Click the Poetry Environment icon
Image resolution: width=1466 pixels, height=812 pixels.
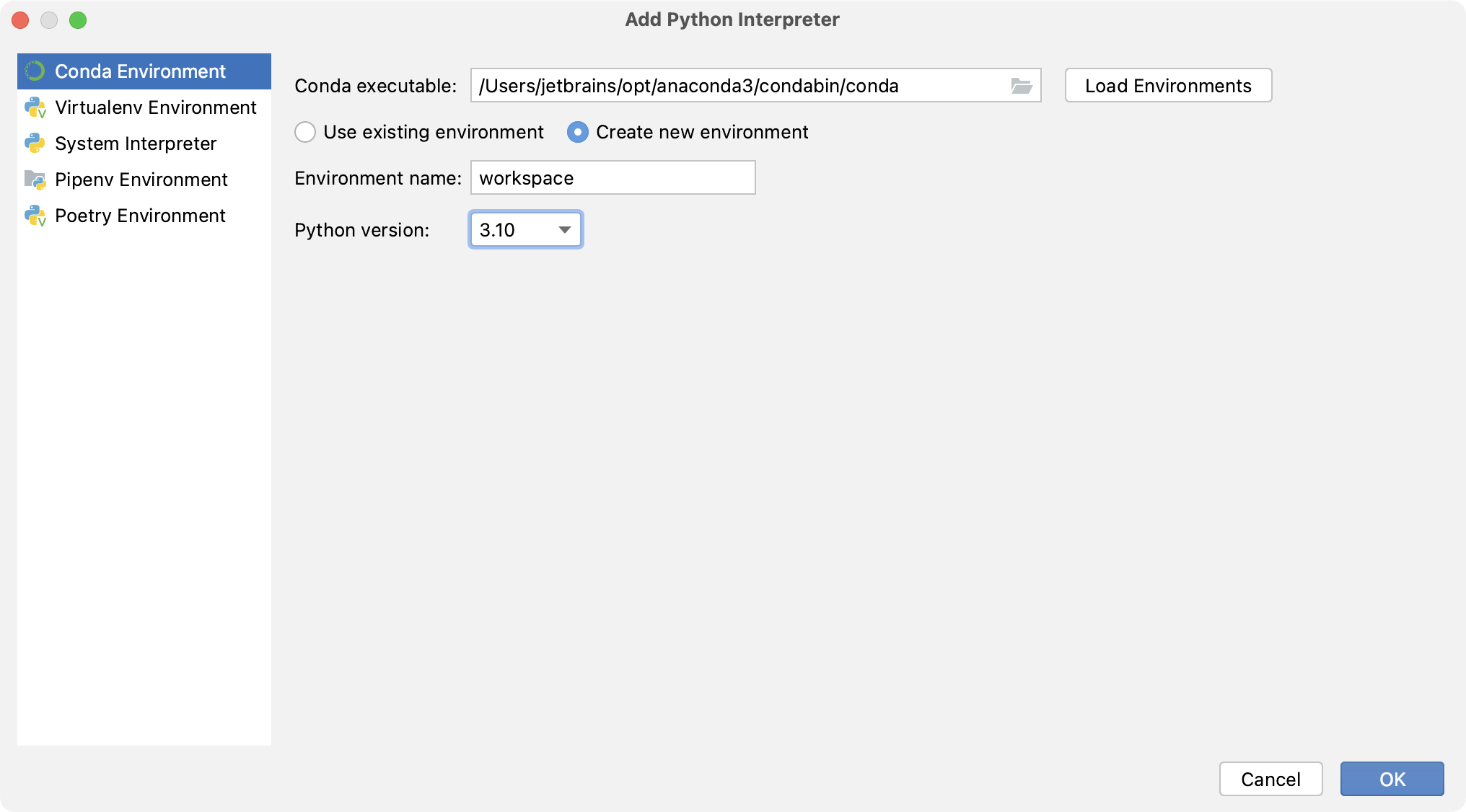click(37, 214)
